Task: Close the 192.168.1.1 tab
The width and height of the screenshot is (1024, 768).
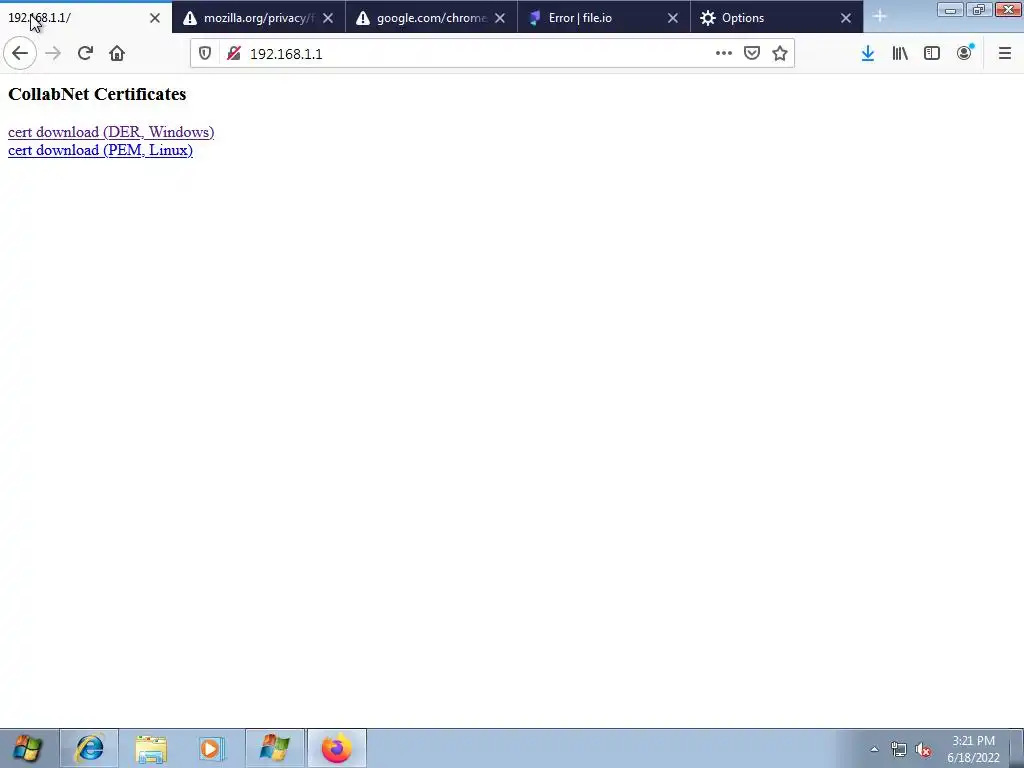Action: 155,18
